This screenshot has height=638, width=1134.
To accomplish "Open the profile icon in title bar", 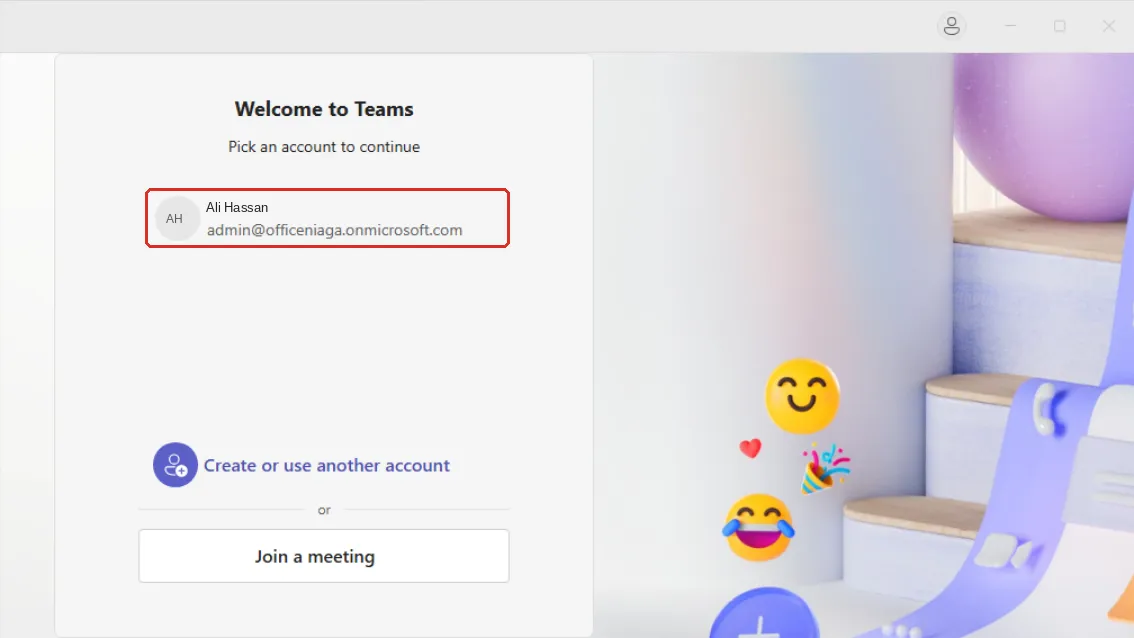I will [952, 26].
